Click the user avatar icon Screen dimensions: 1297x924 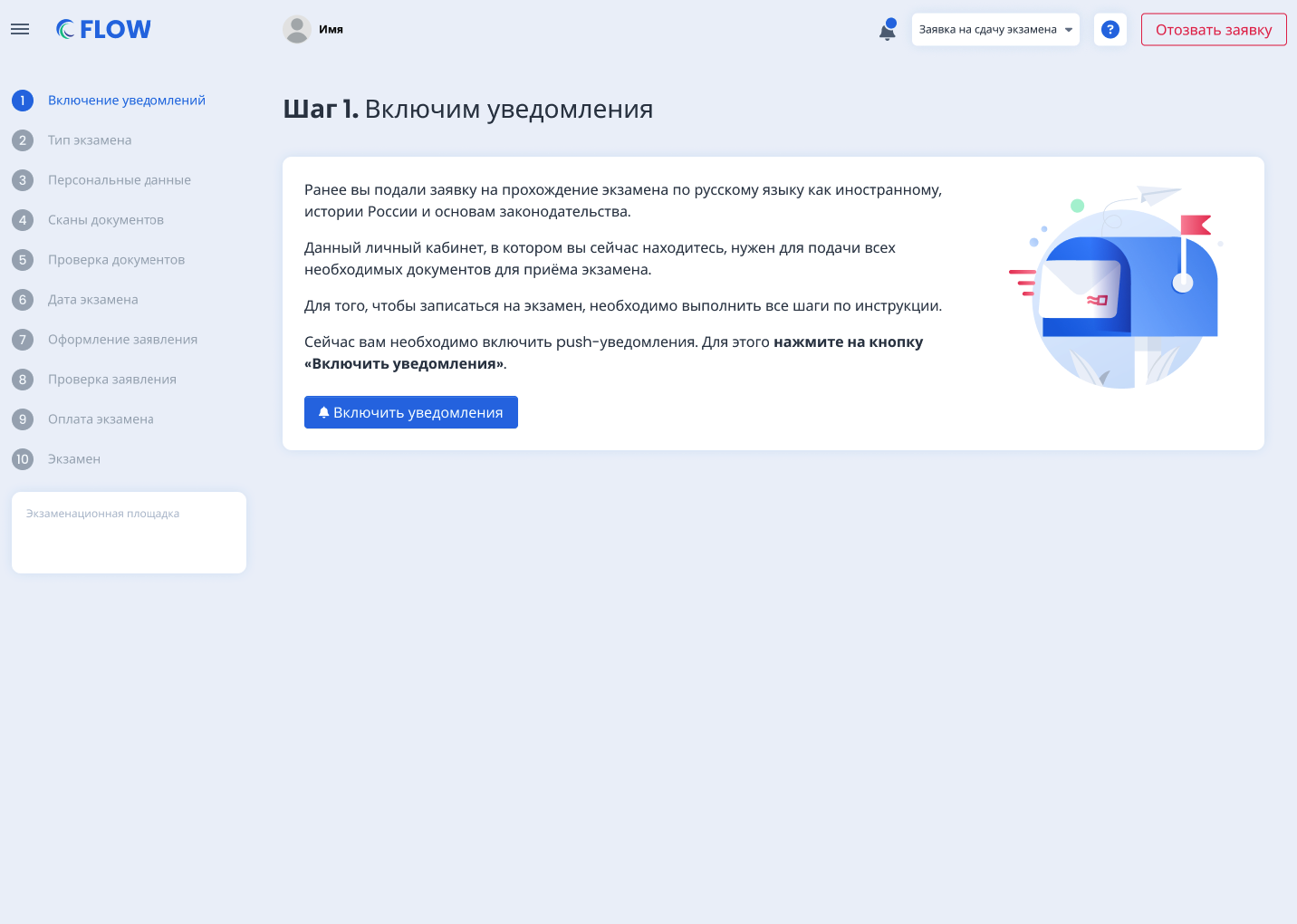pyautogui.click(x=297, y=29)
